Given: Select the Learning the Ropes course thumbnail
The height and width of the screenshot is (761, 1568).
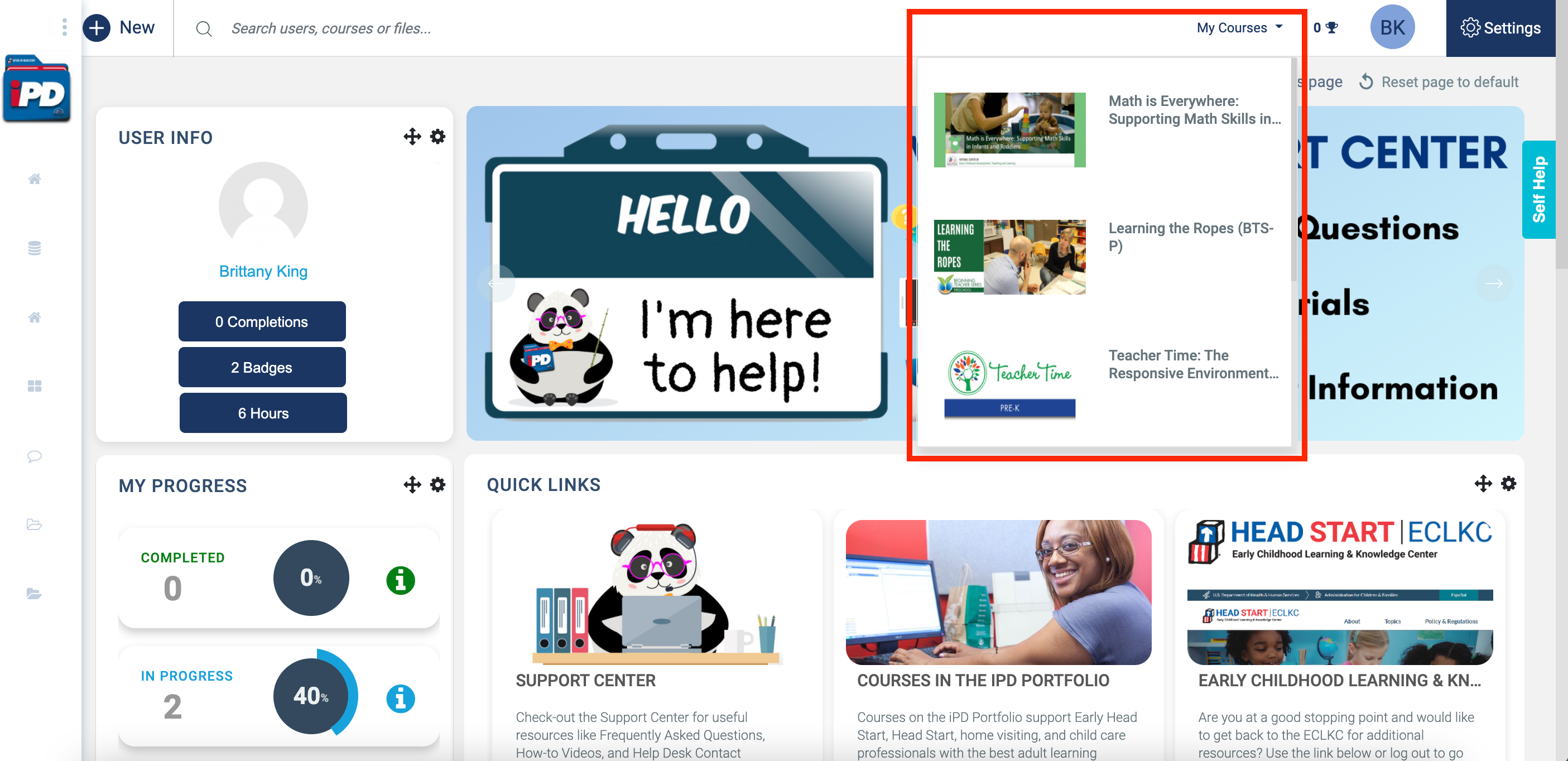Looking at the screenshot, I should pyautogui.click(x=1009, y=257).
